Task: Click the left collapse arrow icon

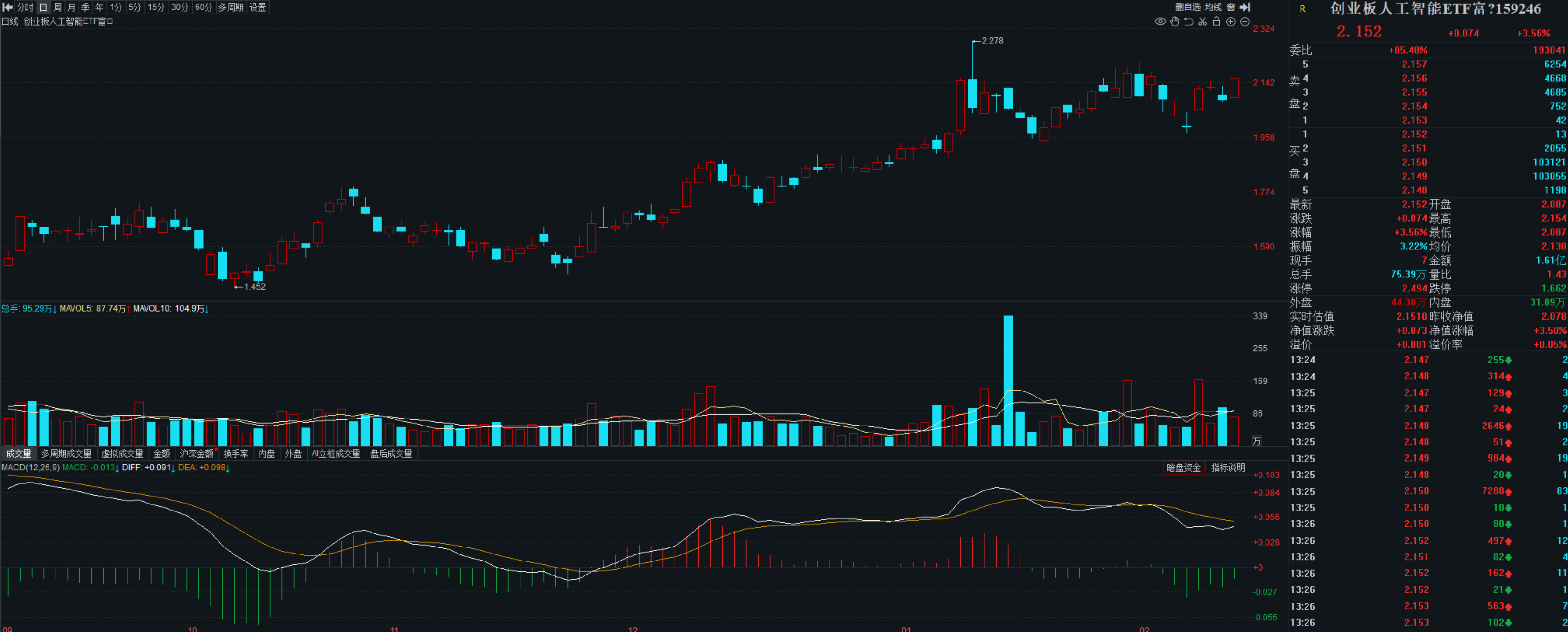Action: tap(8, 7)
